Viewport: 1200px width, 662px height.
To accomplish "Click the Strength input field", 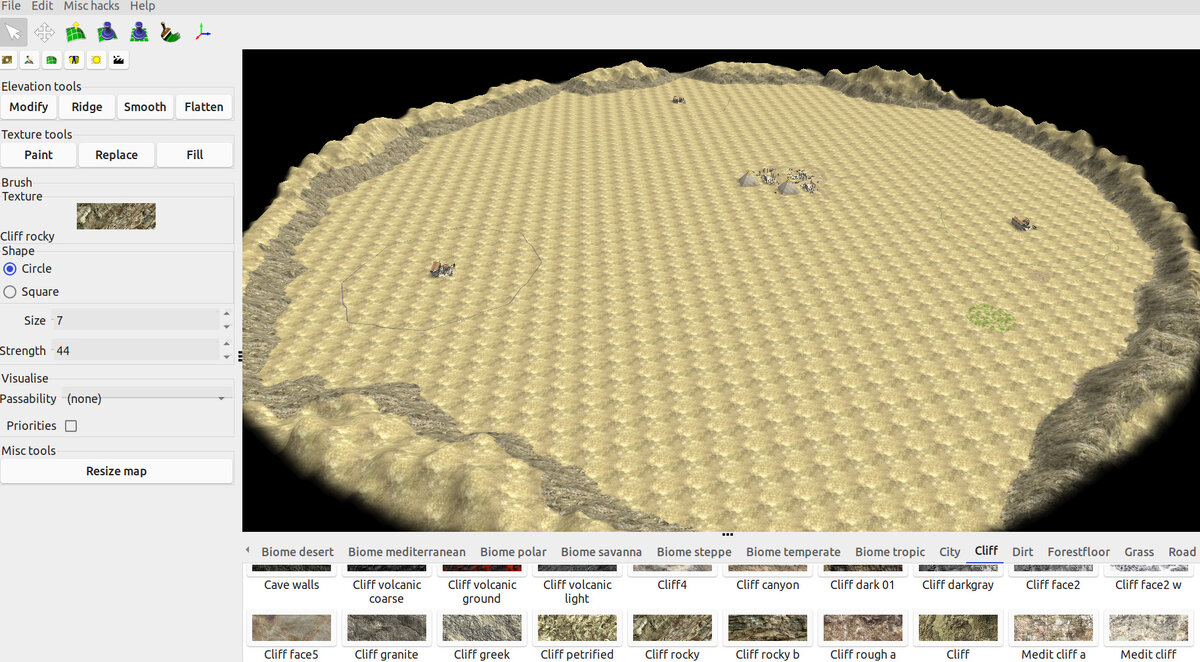I will click(135, 350).
